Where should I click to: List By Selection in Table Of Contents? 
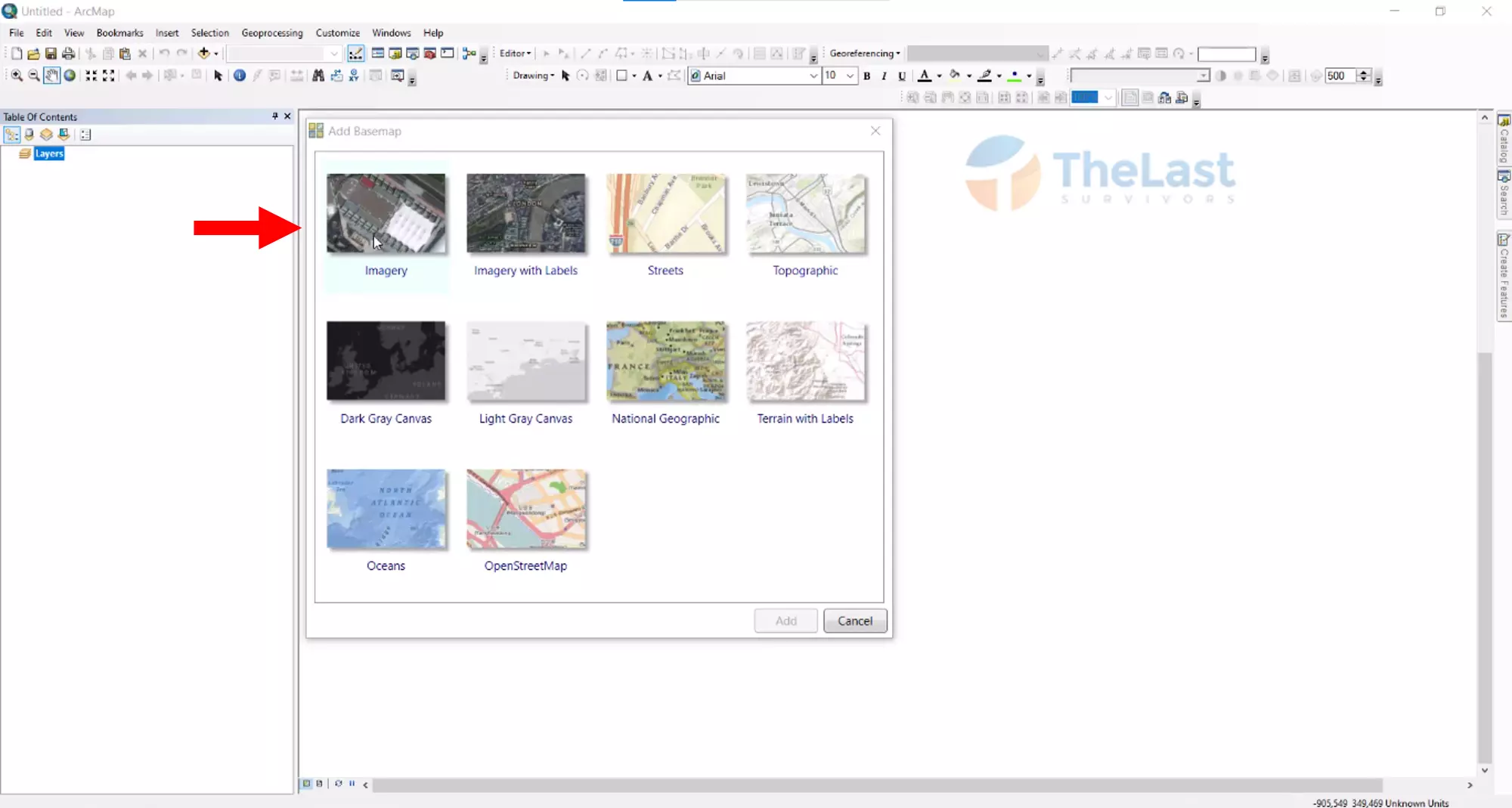click(x=64, y=135)
